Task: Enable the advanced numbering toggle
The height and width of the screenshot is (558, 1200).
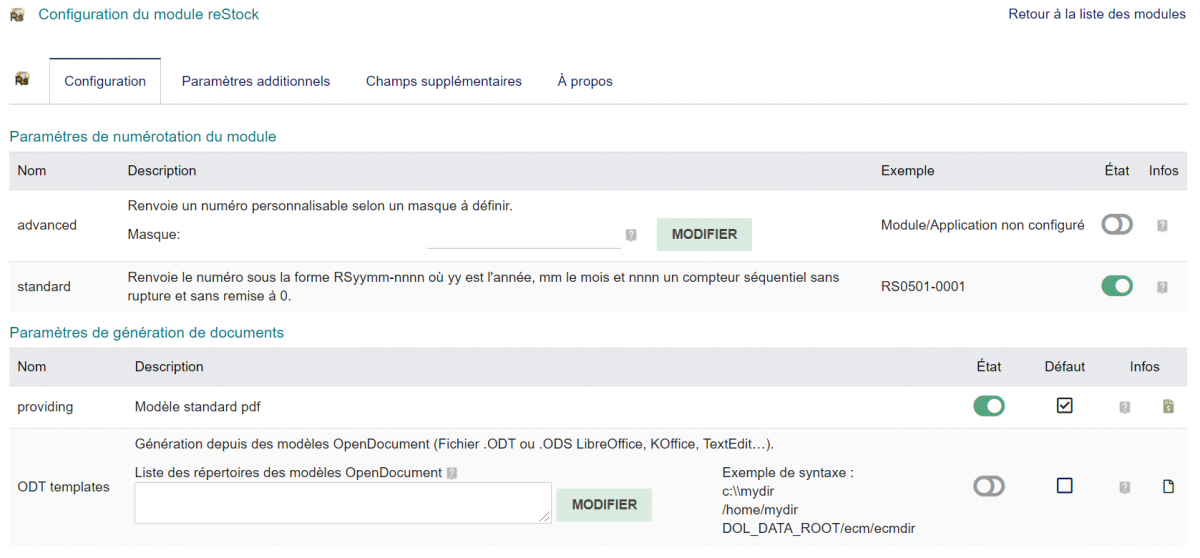Action: [x=1117, y=225]
